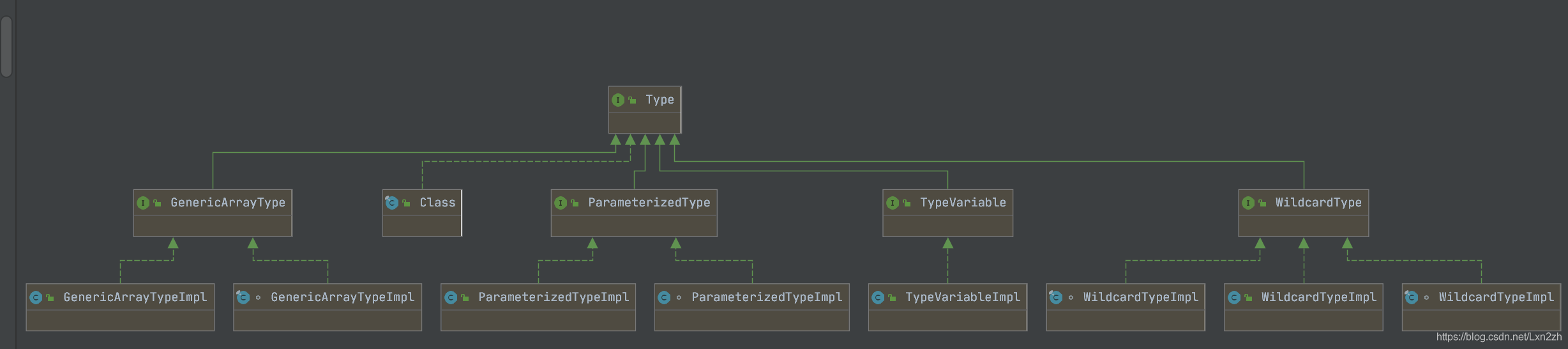1568x349 pixels.
Task: Click the lock icon beside ParameterizedType
Action: [575, 203]
